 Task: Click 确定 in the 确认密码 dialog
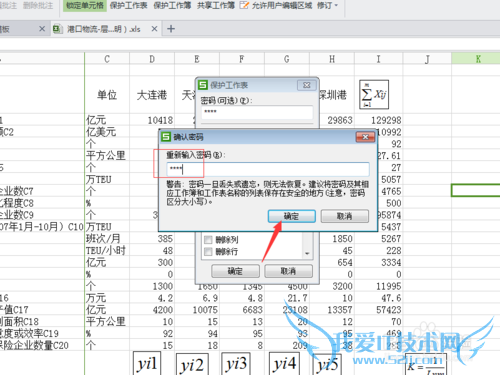coord(292,216)
